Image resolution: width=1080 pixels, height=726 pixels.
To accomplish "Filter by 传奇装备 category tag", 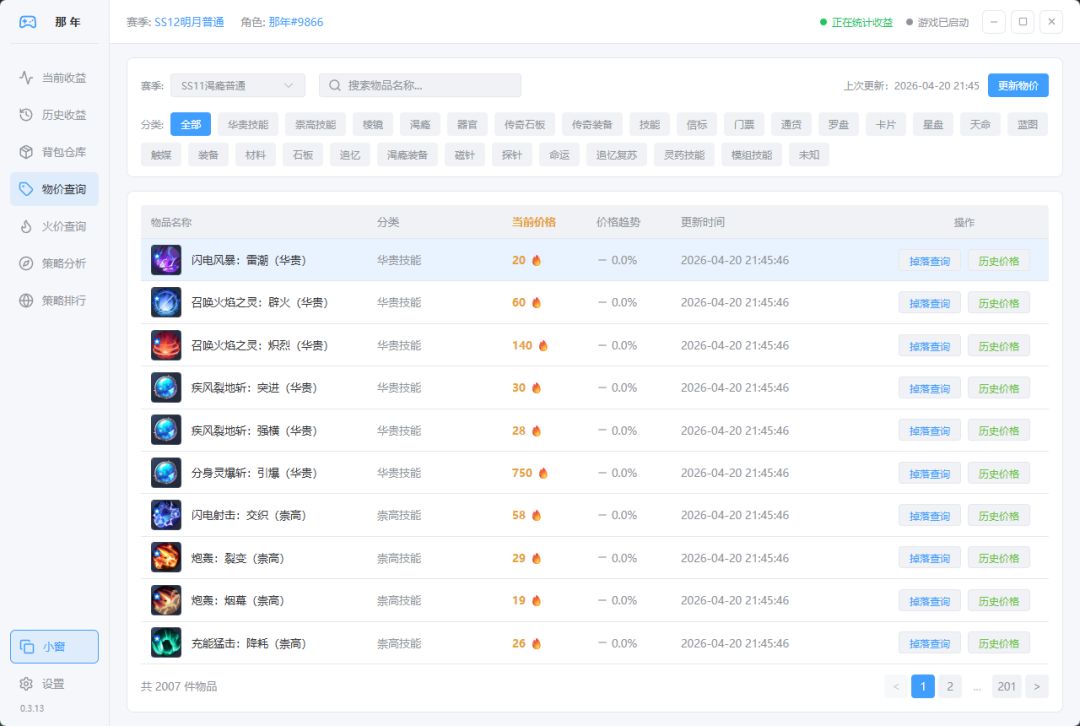I will (x=592, y=125).
